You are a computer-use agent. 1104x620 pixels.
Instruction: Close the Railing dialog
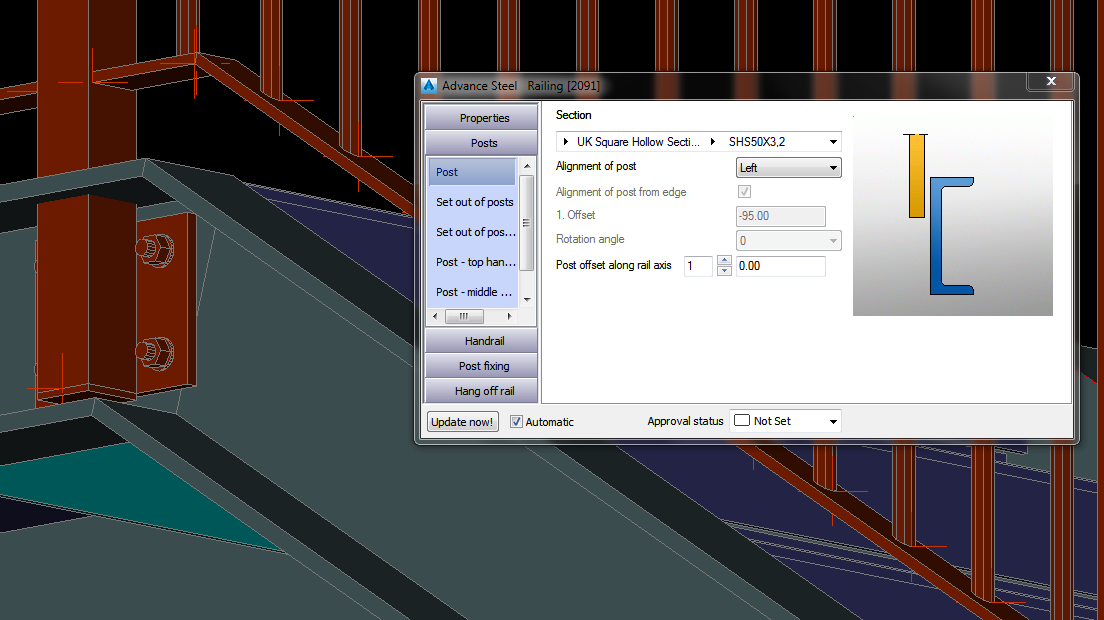point(1050,81)
